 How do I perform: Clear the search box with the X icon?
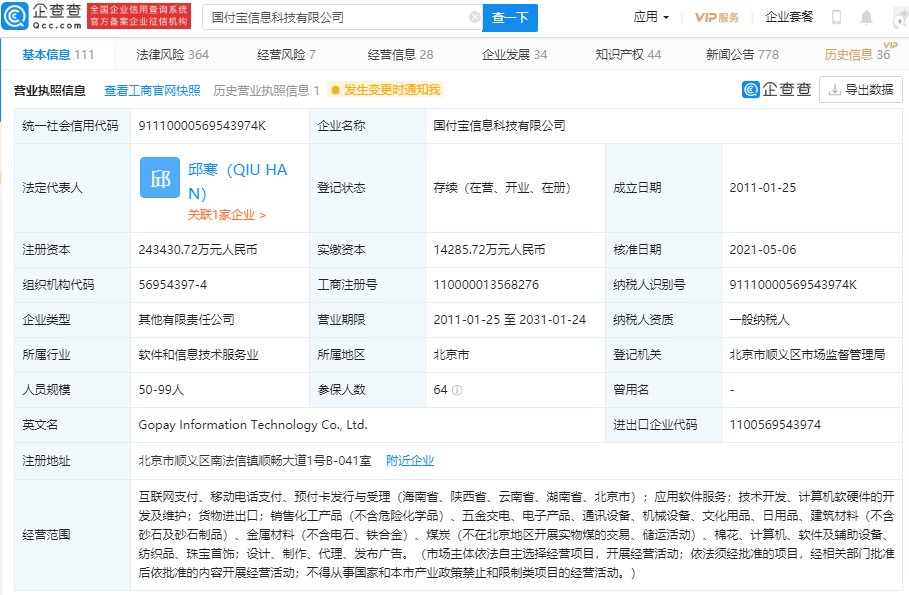pos(474,17)
